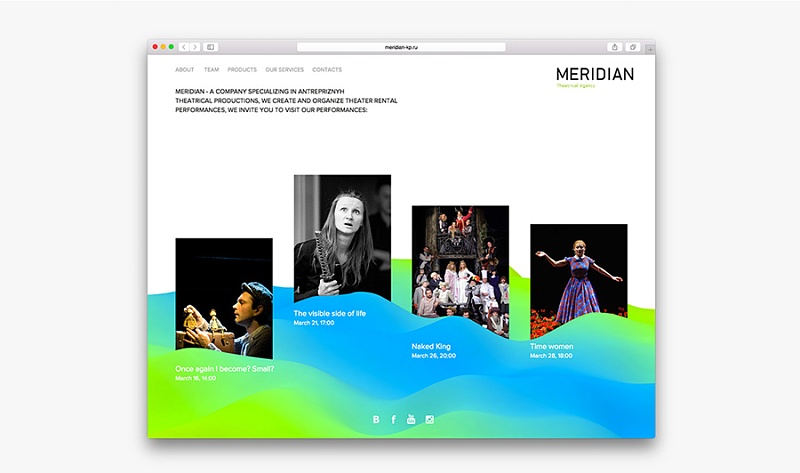The width and height of the screenshot is (800, 473).
Task: Focus the meridian-kp.ru address bar
Action: (x=400, y=47)
